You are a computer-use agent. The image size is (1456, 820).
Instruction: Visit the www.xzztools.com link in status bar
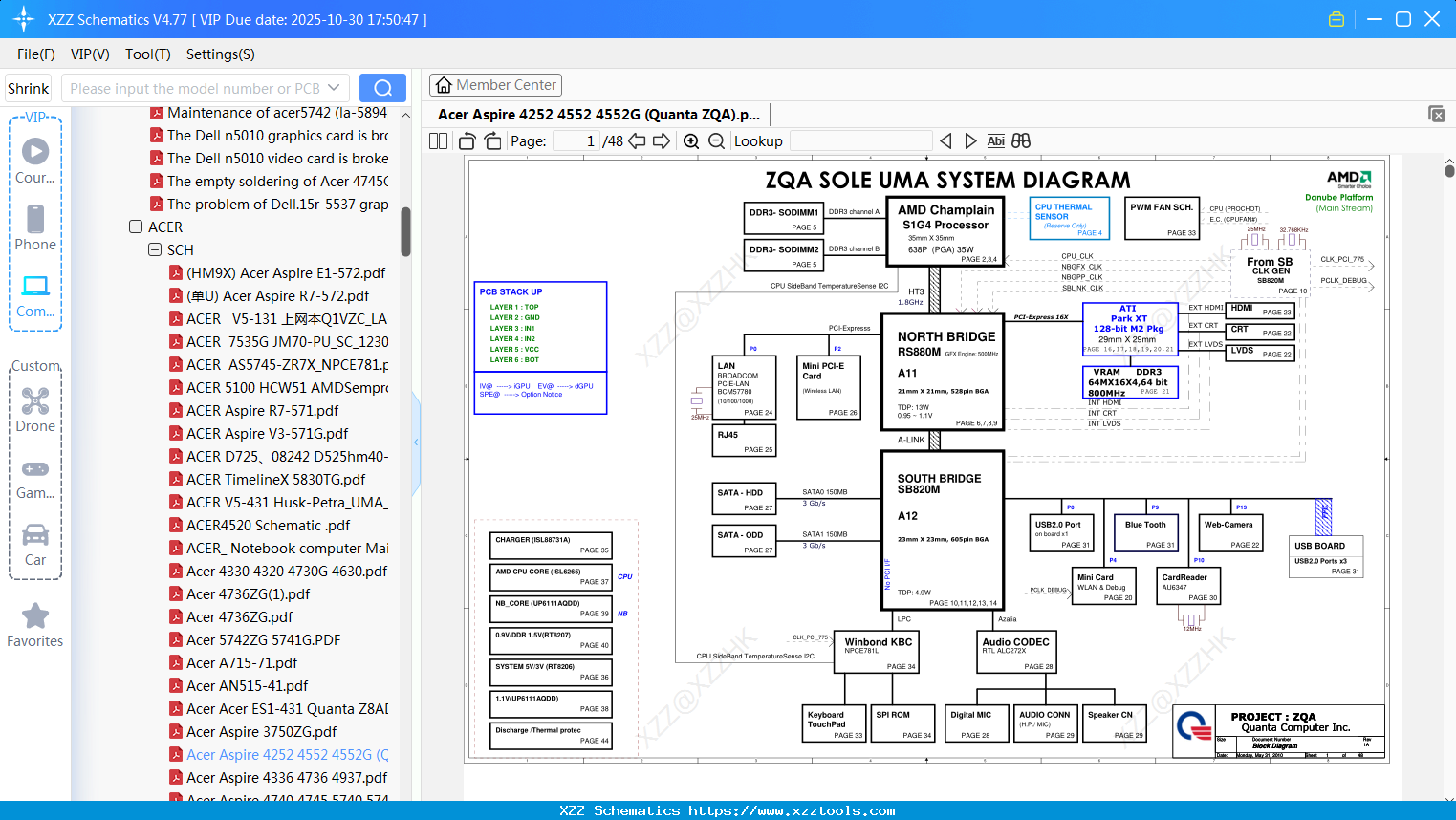pos(793,810)
